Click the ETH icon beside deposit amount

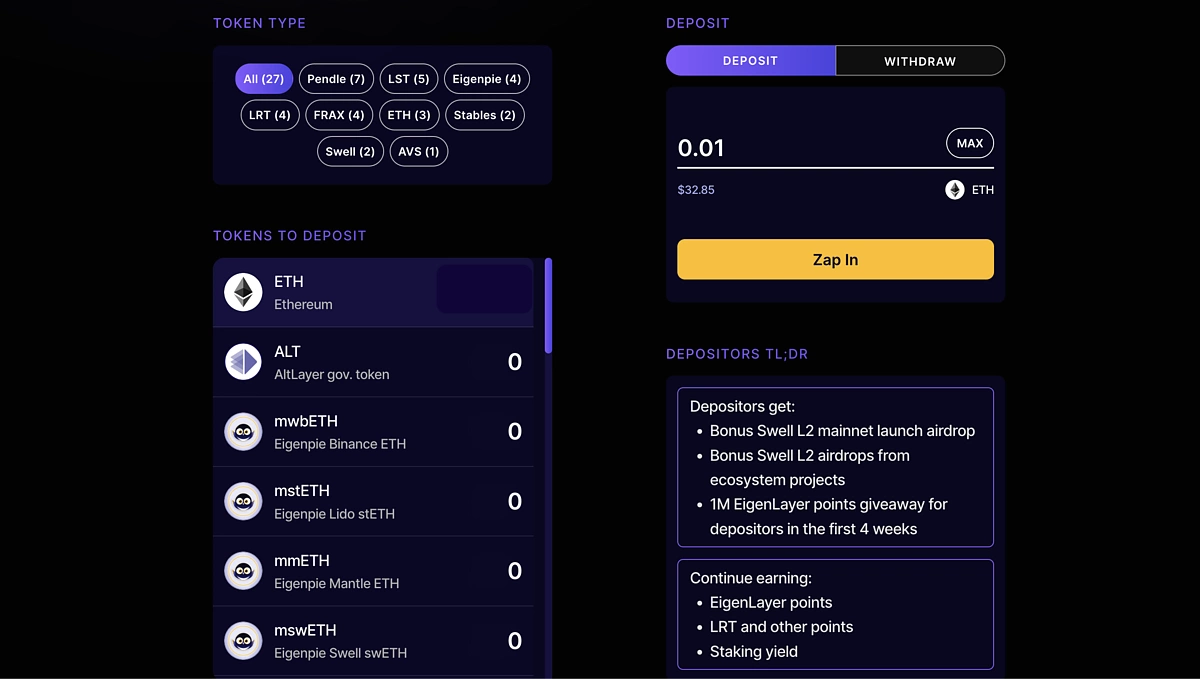pyautogui.click(x=955, y=189)
